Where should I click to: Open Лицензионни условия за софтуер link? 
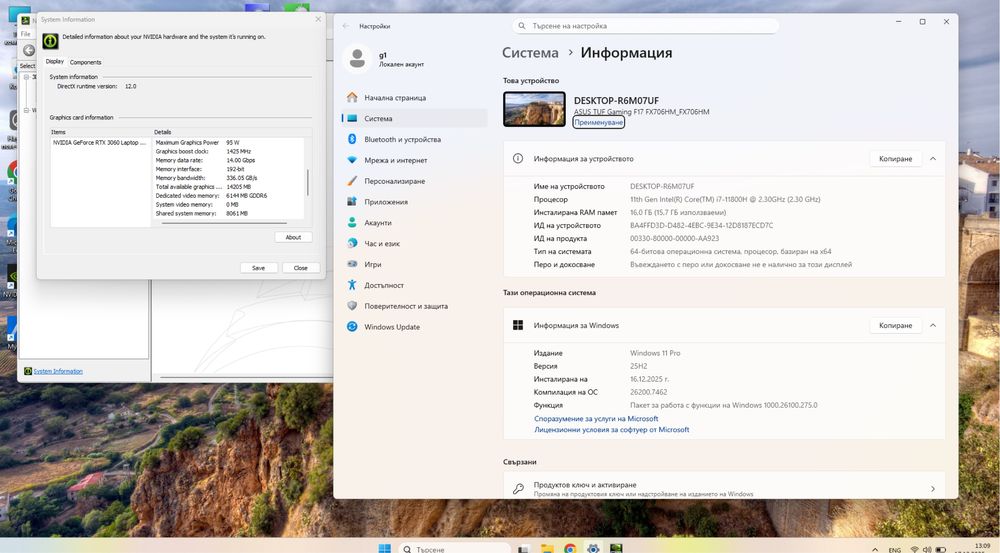click(612, 430)
